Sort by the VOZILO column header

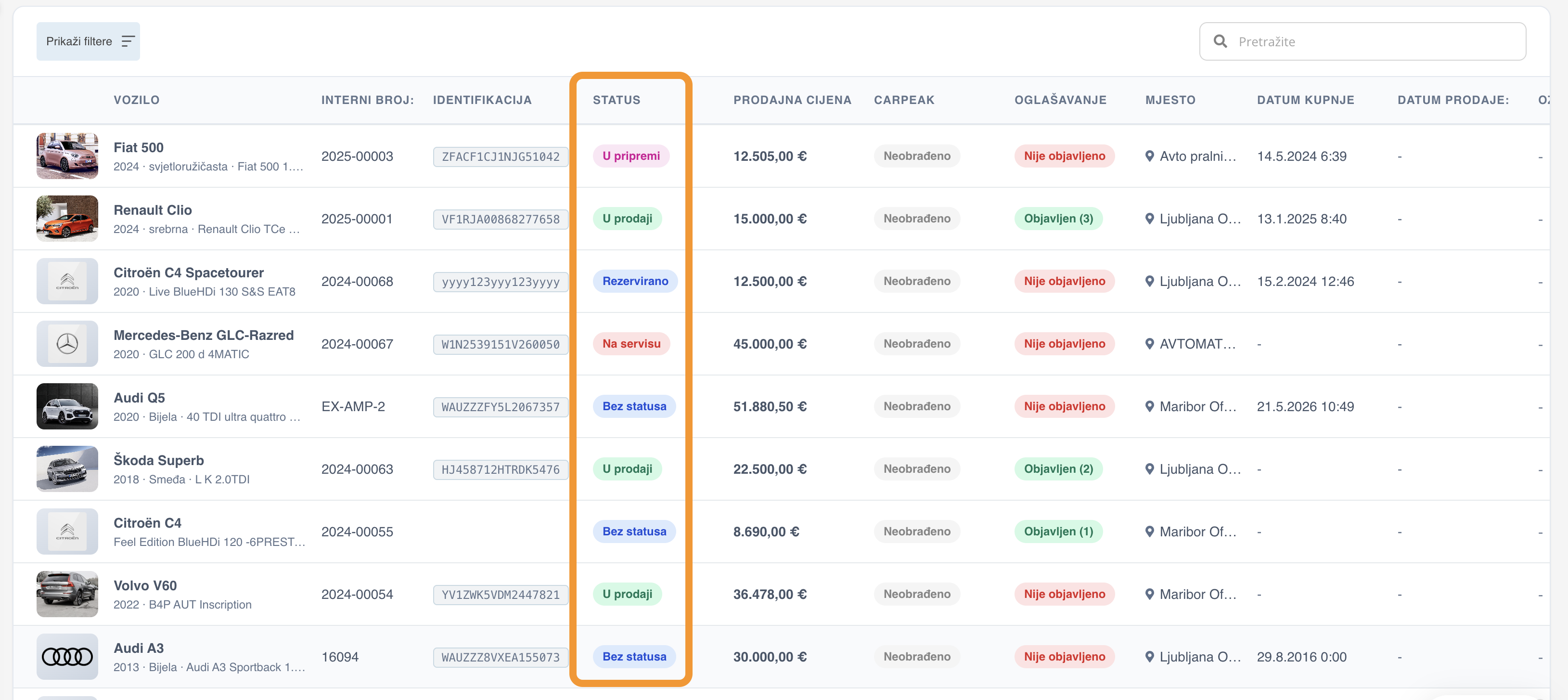pos(136,100)
